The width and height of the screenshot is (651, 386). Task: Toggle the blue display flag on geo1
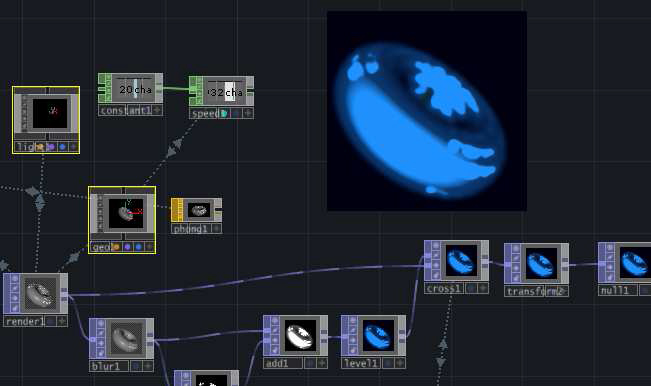tap(138, 247)
